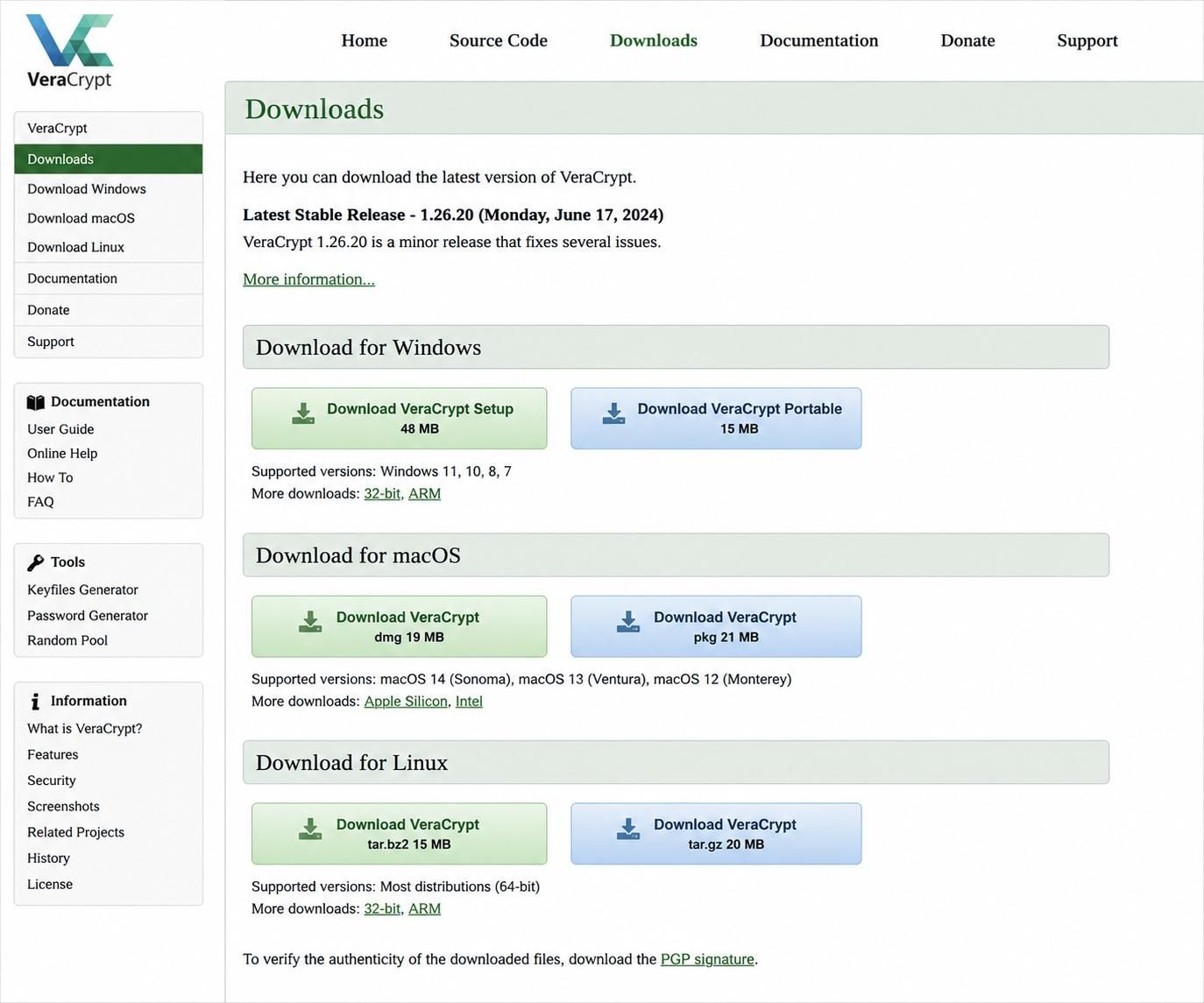Click download icon on Linux tar.gz button

pos(628,830)
